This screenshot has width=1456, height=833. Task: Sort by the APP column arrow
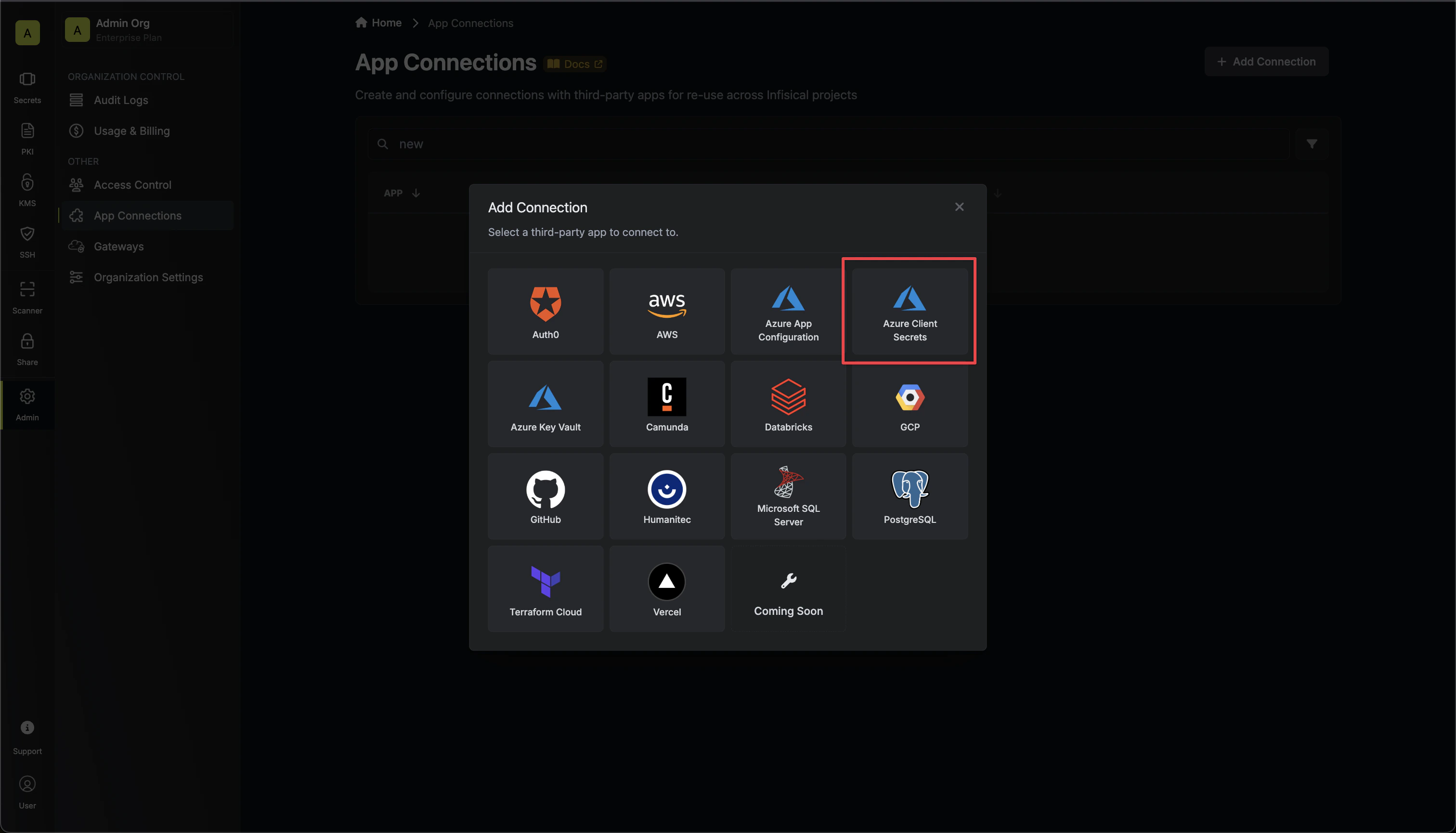[x=416, y=194]
